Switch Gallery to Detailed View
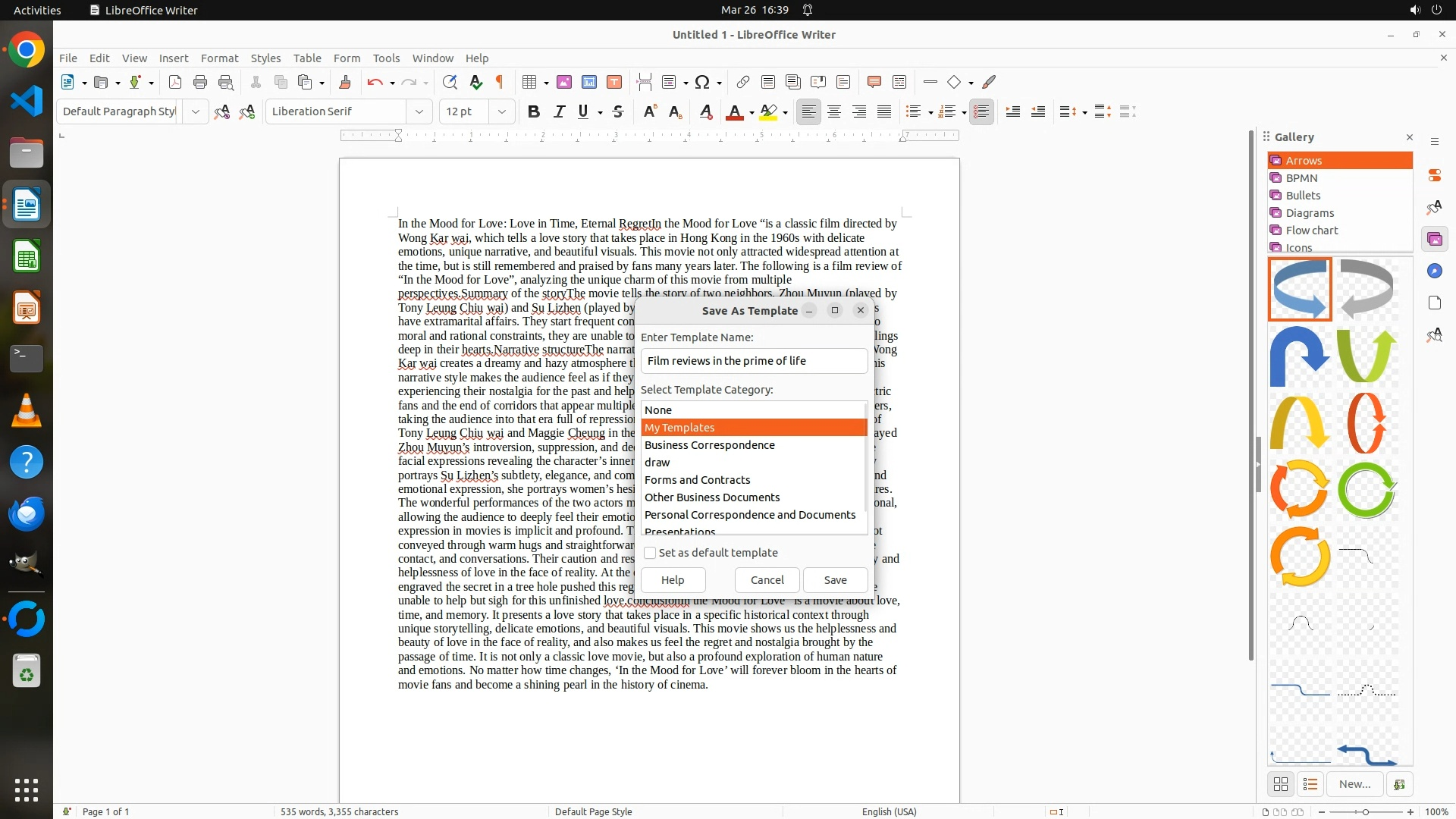The width and height of the screenshot is (1456, 819). [x=1310, y=784]
